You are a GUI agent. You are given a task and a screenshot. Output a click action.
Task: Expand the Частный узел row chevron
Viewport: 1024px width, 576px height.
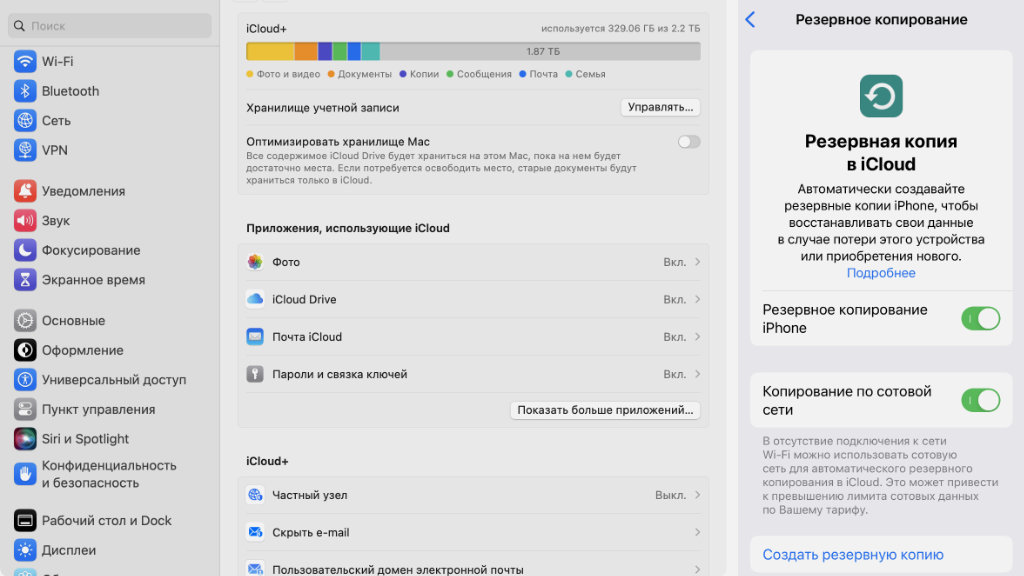tap(697, 495)
